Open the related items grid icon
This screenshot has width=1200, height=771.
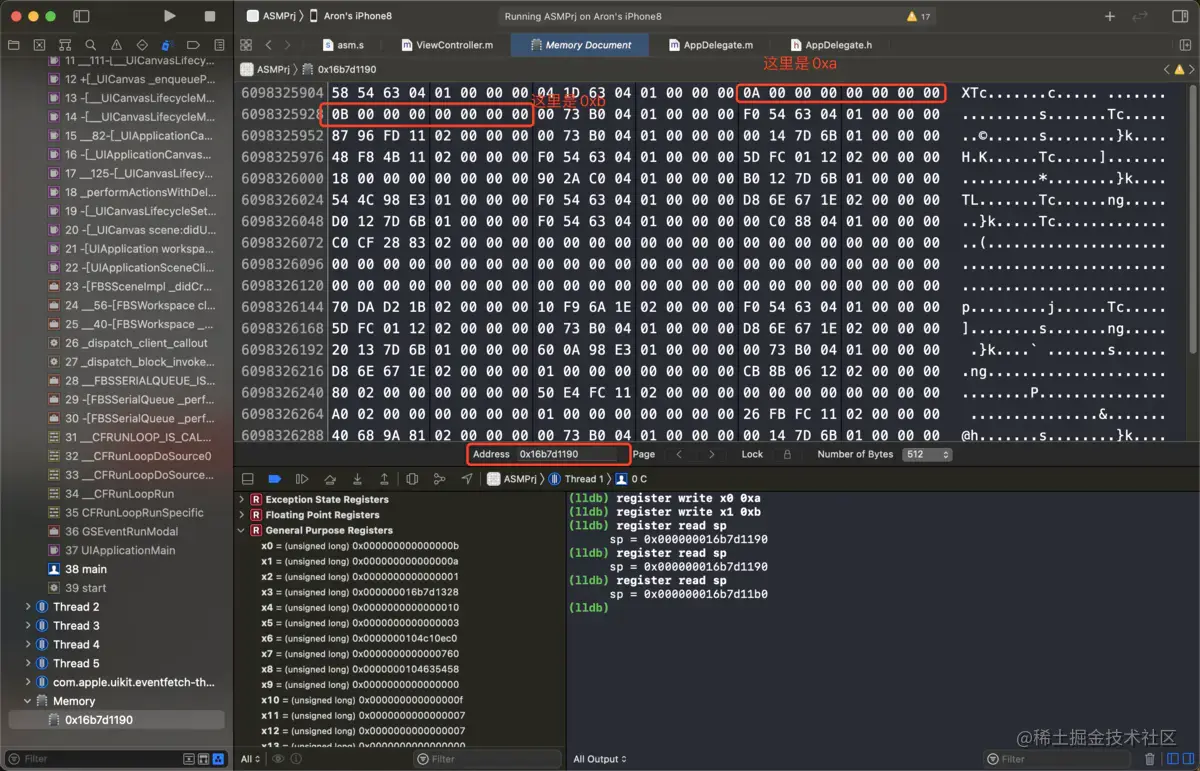tap(246, 45)
